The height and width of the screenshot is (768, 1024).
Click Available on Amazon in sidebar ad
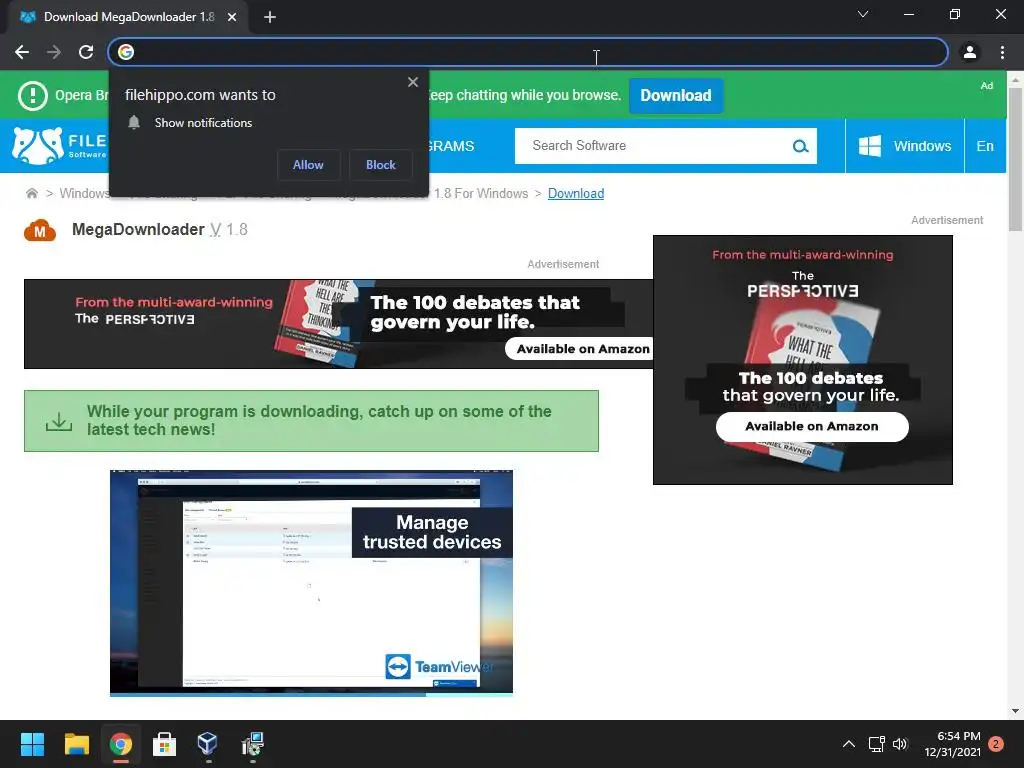click(812, 426)
